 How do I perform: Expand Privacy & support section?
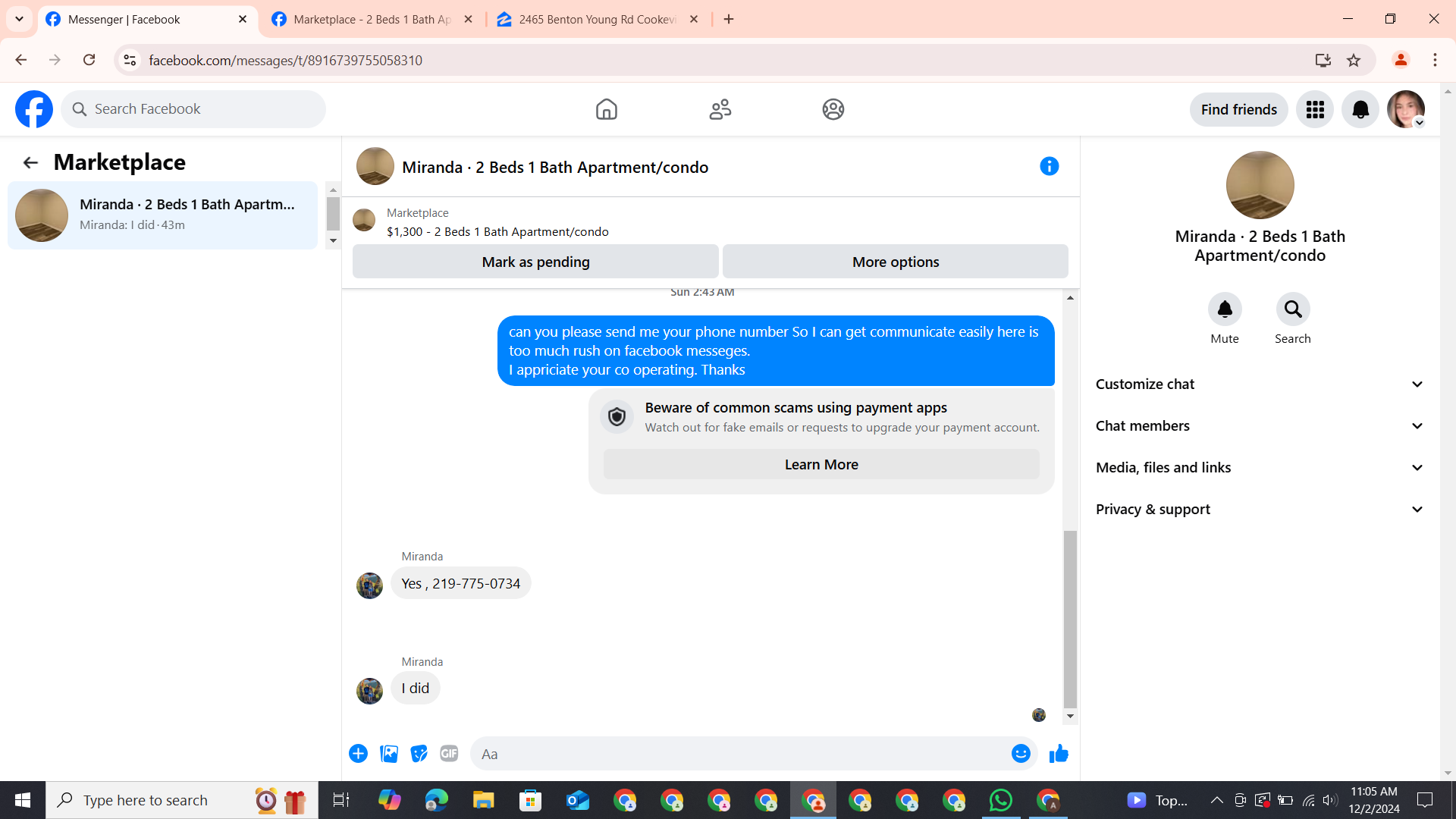pos(1260,510)
